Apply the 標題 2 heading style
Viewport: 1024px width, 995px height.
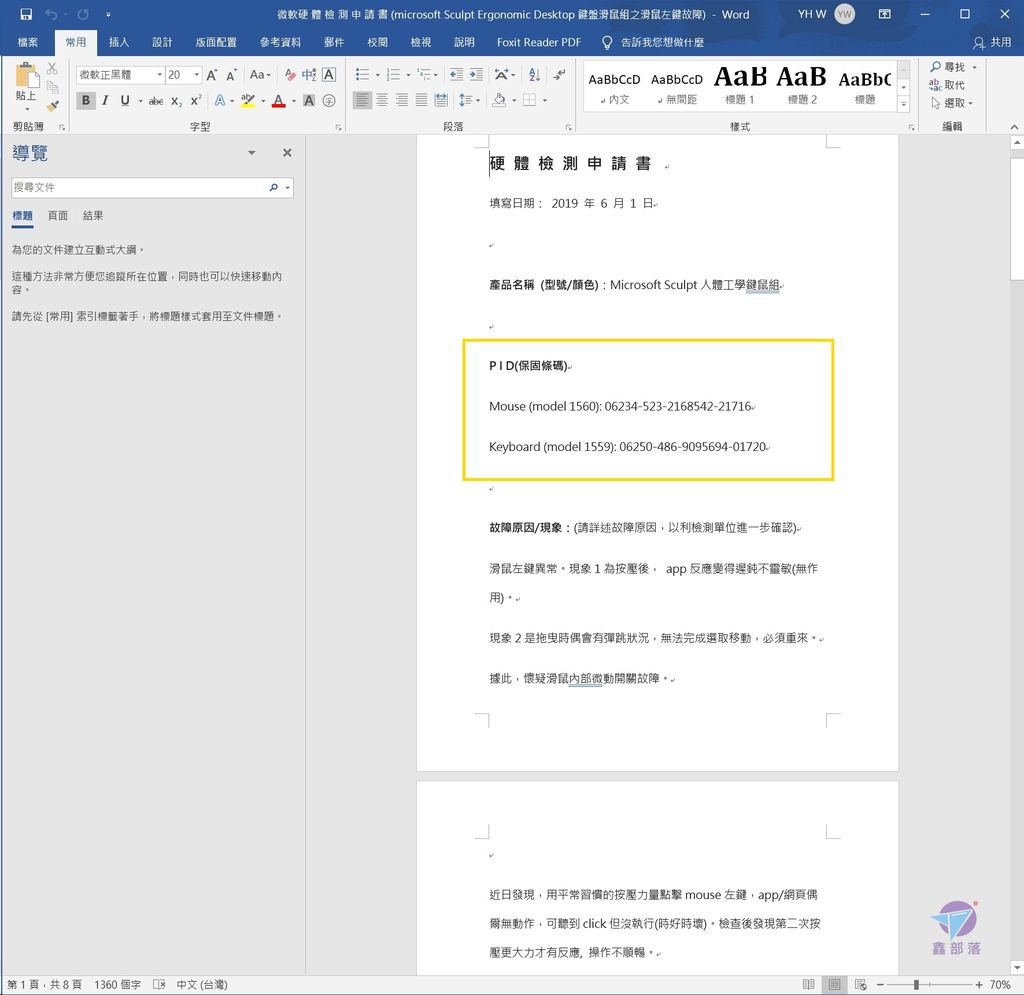point(802,86)
